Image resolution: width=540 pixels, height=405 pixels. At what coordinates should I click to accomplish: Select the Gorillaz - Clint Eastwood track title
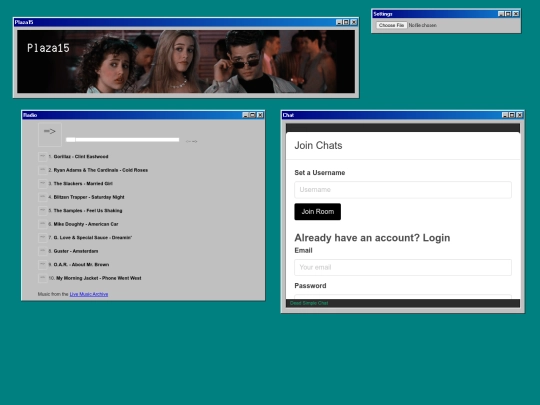point(81,157)
